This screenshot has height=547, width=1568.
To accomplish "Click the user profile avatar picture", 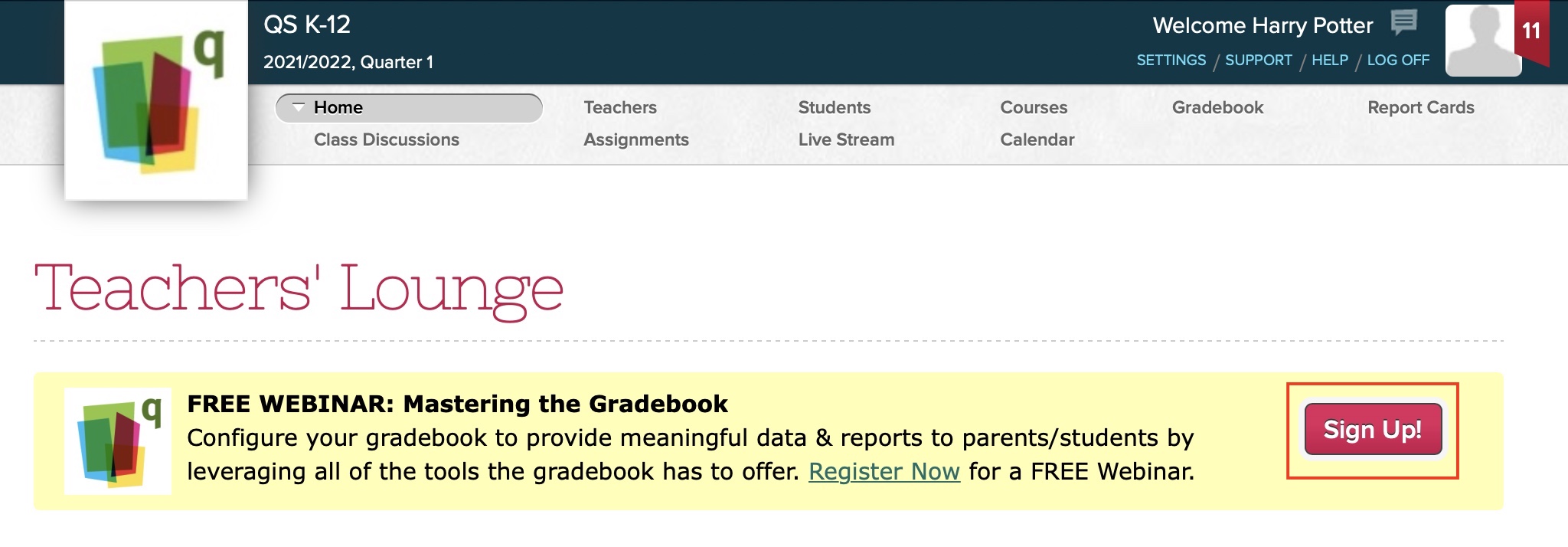I will tap(1481, 41).
